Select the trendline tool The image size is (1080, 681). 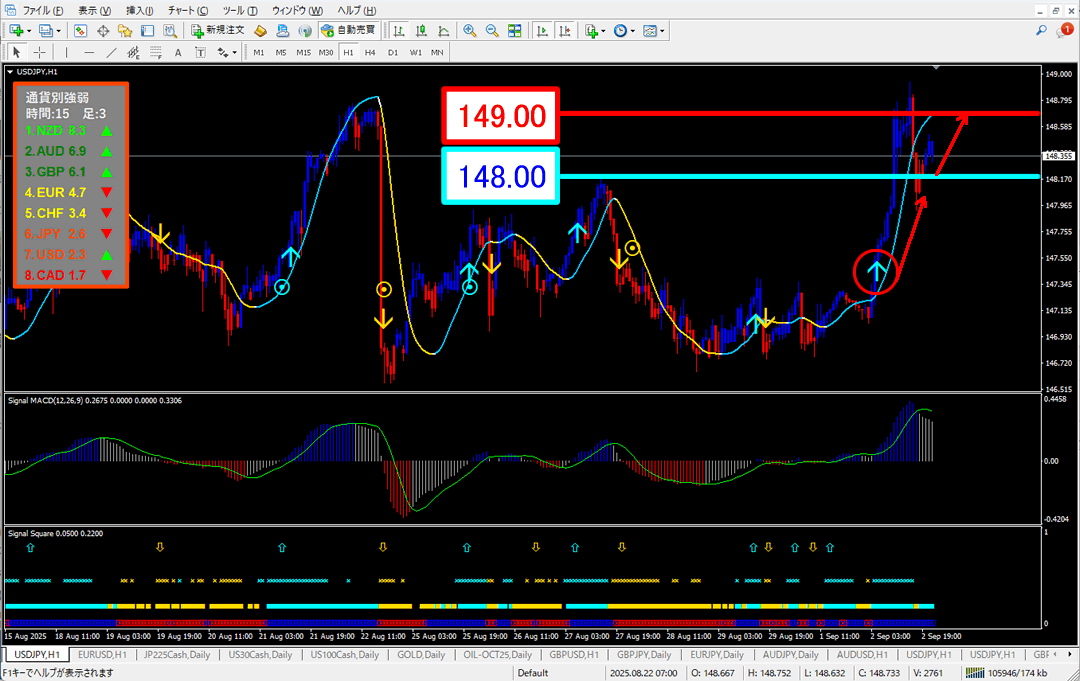tap(111, 52)
